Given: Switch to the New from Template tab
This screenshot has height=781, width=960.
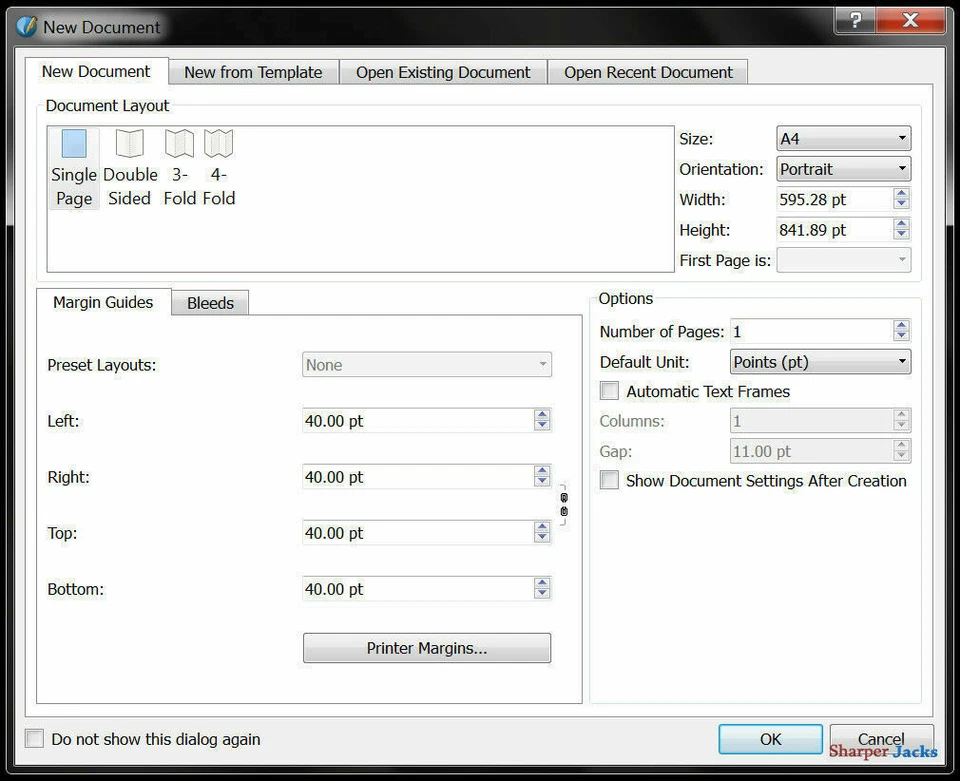Looking at the screenshot, I should [253, 71].
